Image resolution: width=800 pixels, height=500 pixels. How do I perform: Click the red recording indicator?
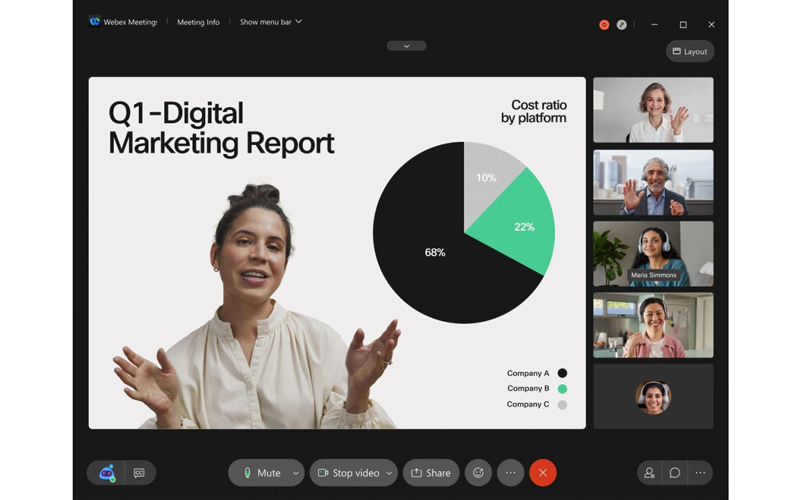[604, 24]
